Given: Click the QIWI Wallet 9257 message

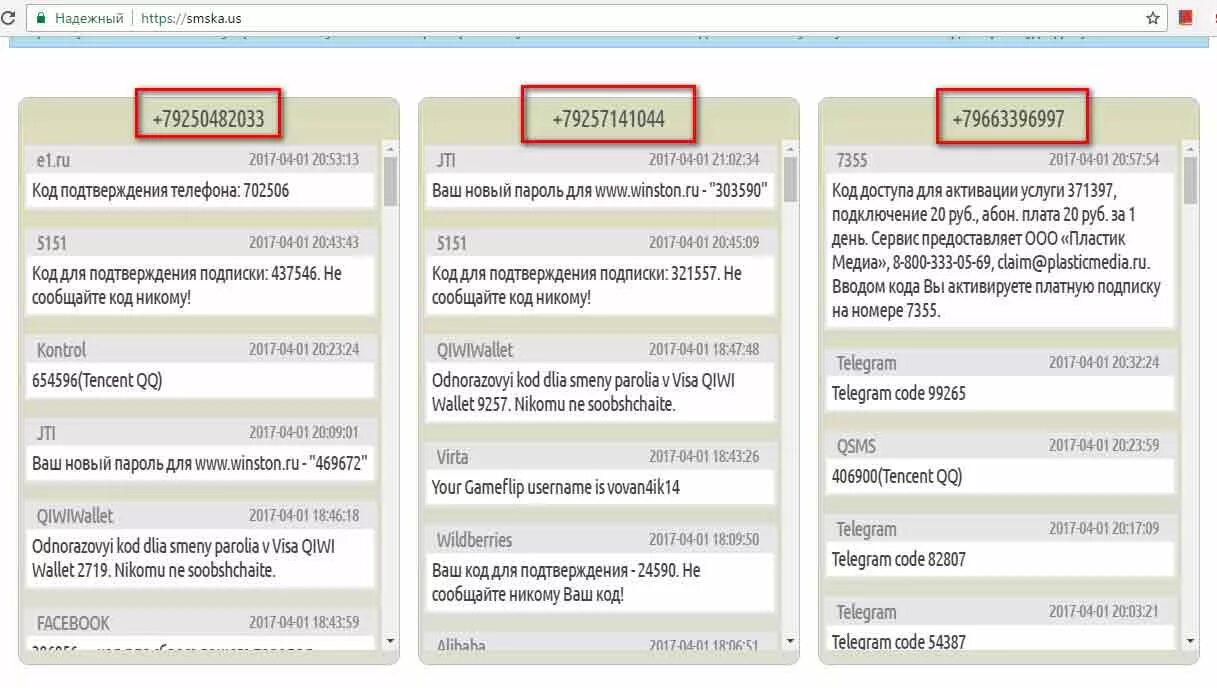Looking at the screenshot, I should pyautogui.click(x=600, y=392).
